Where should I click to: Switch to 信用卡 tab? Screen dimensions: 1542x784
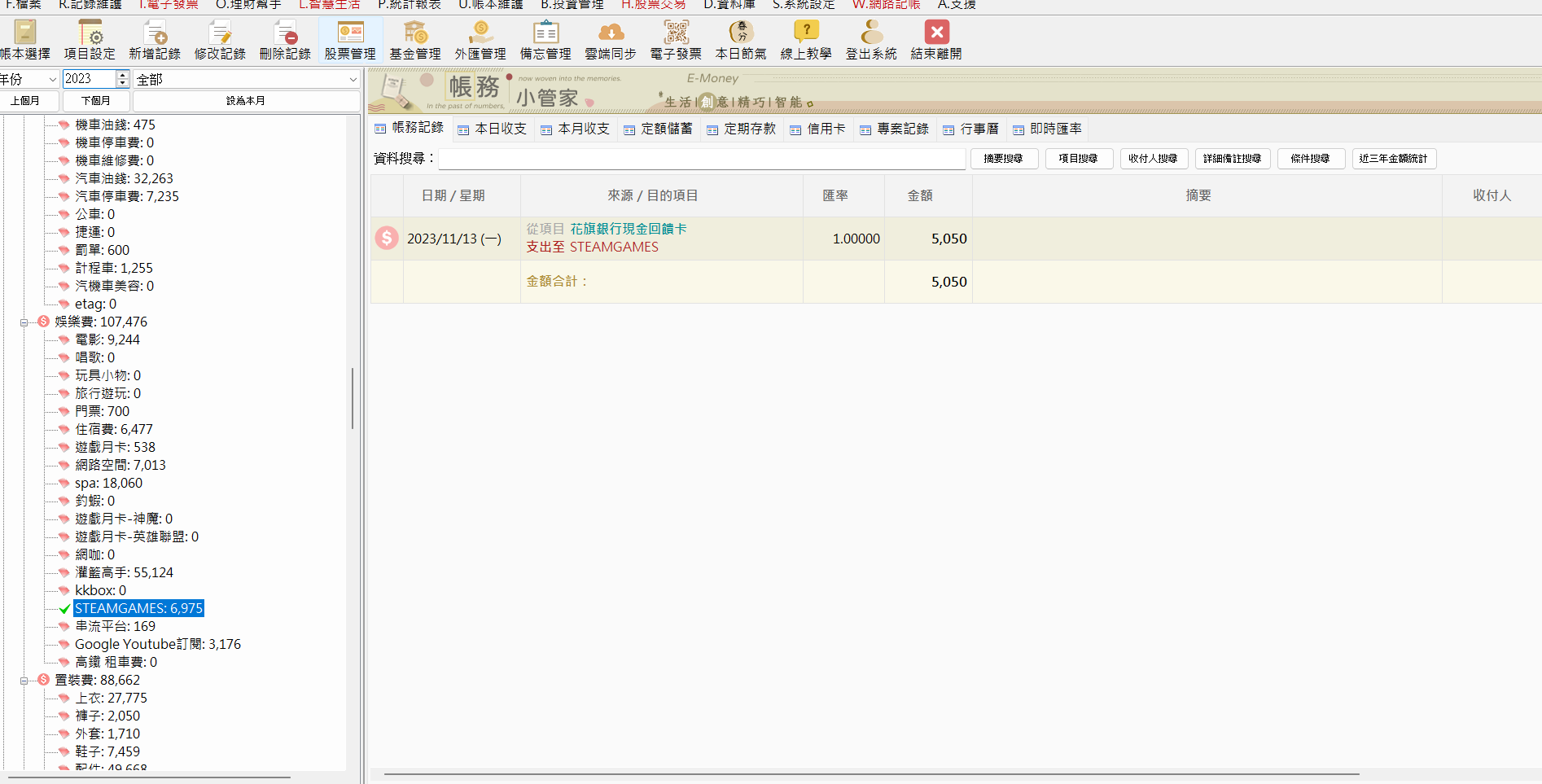[817, 129]
